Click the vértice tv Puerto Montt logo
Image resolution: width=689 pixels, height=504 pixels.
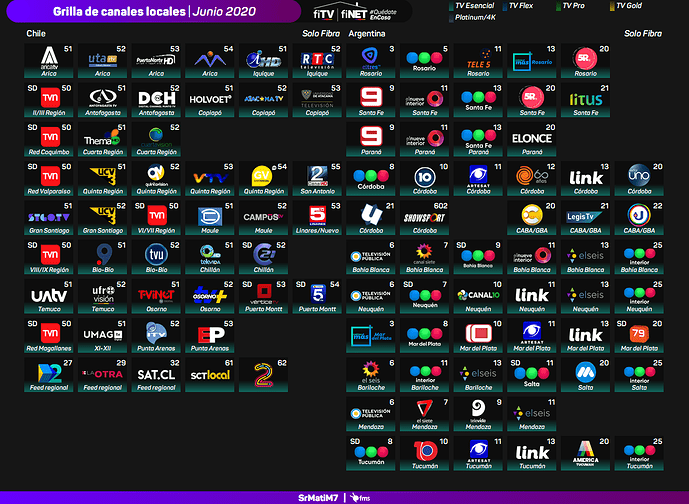pos(264,294)
